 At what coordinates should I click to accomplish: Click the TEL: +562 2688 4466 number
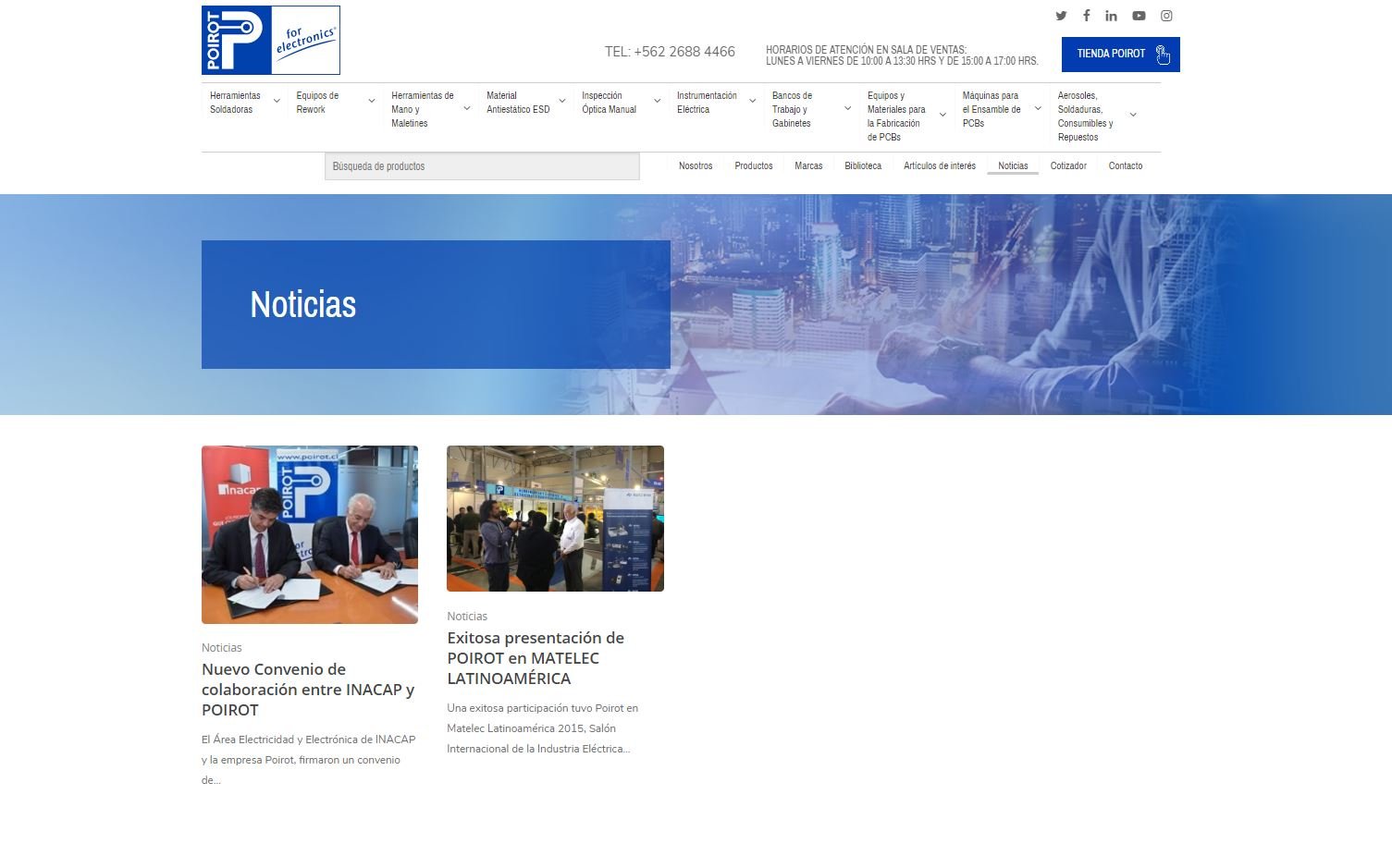(x=670, y=52)
